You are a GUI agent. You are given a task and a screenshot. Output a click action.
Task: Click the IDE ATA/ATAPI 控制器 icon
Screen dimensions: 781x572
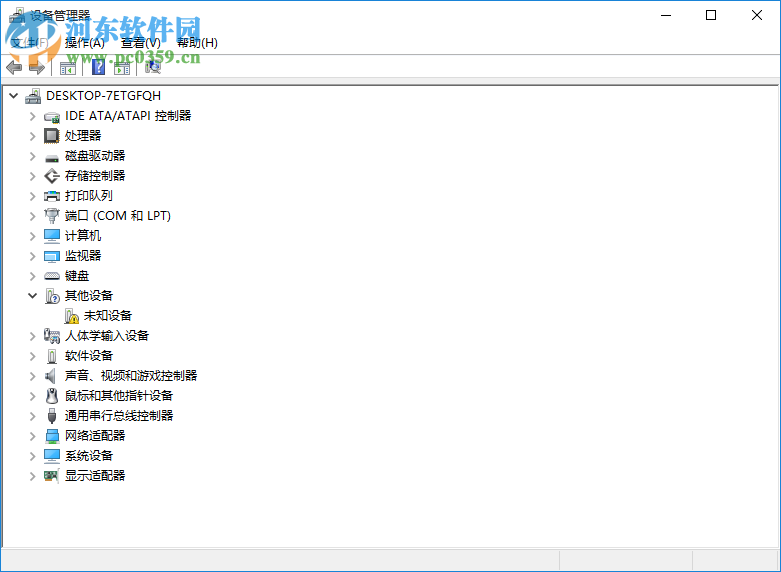pyautogui.click(x=52, y=117)
